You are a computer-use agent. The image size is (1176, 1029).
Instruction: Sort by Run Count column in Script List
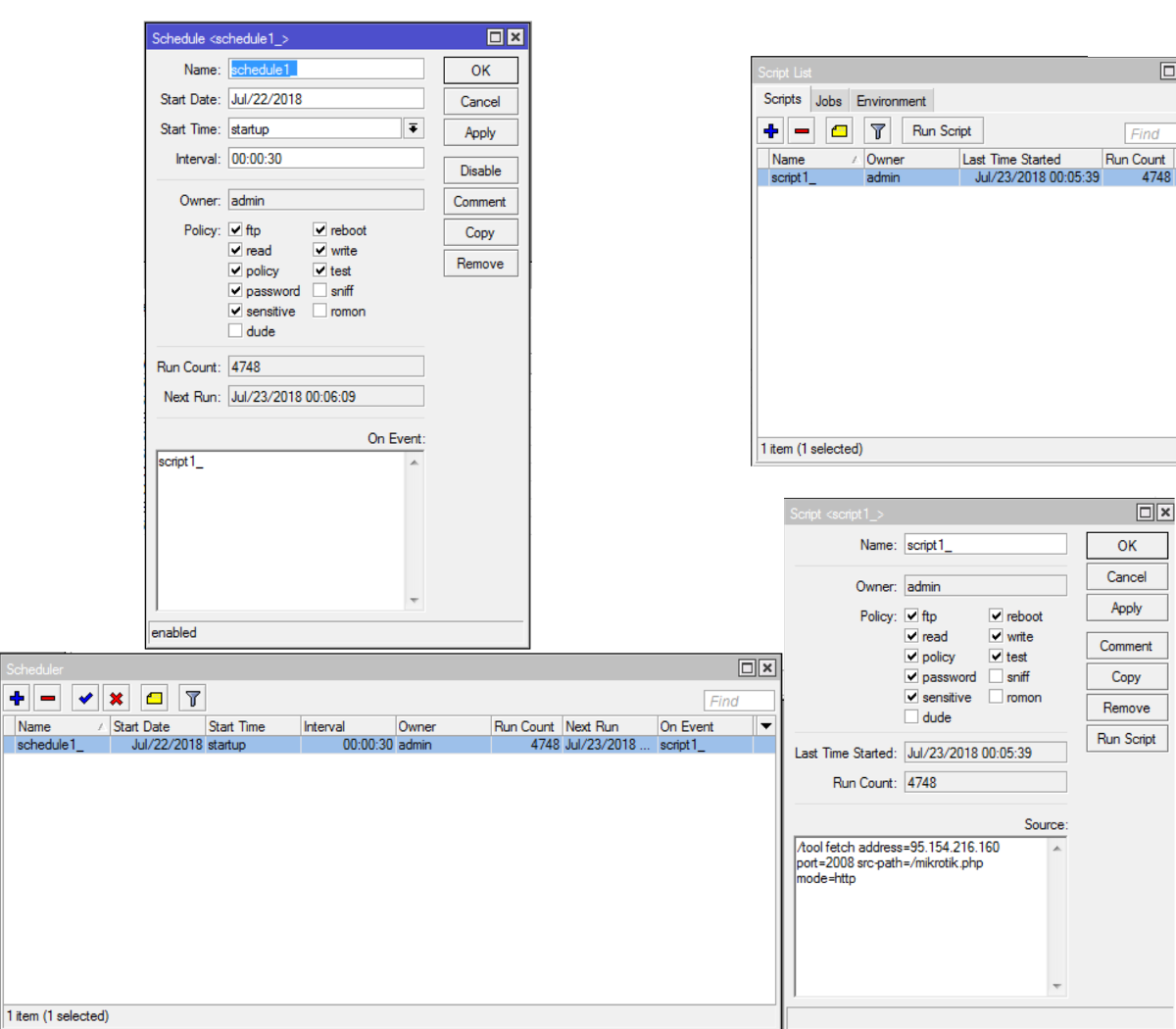1139,159
